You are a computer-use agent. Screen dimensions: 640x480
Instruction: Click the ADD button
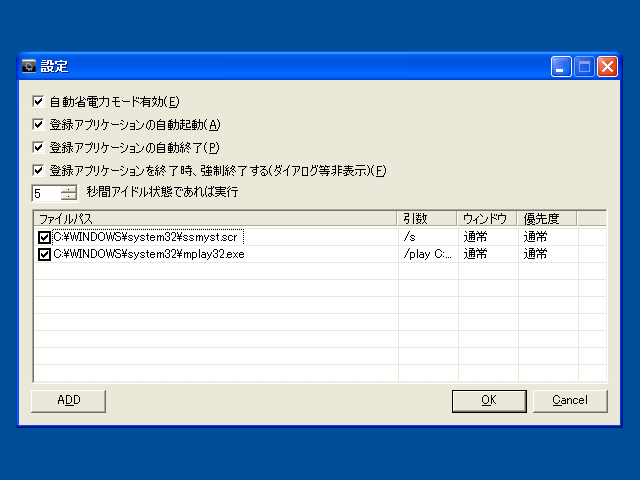point(69,401)
